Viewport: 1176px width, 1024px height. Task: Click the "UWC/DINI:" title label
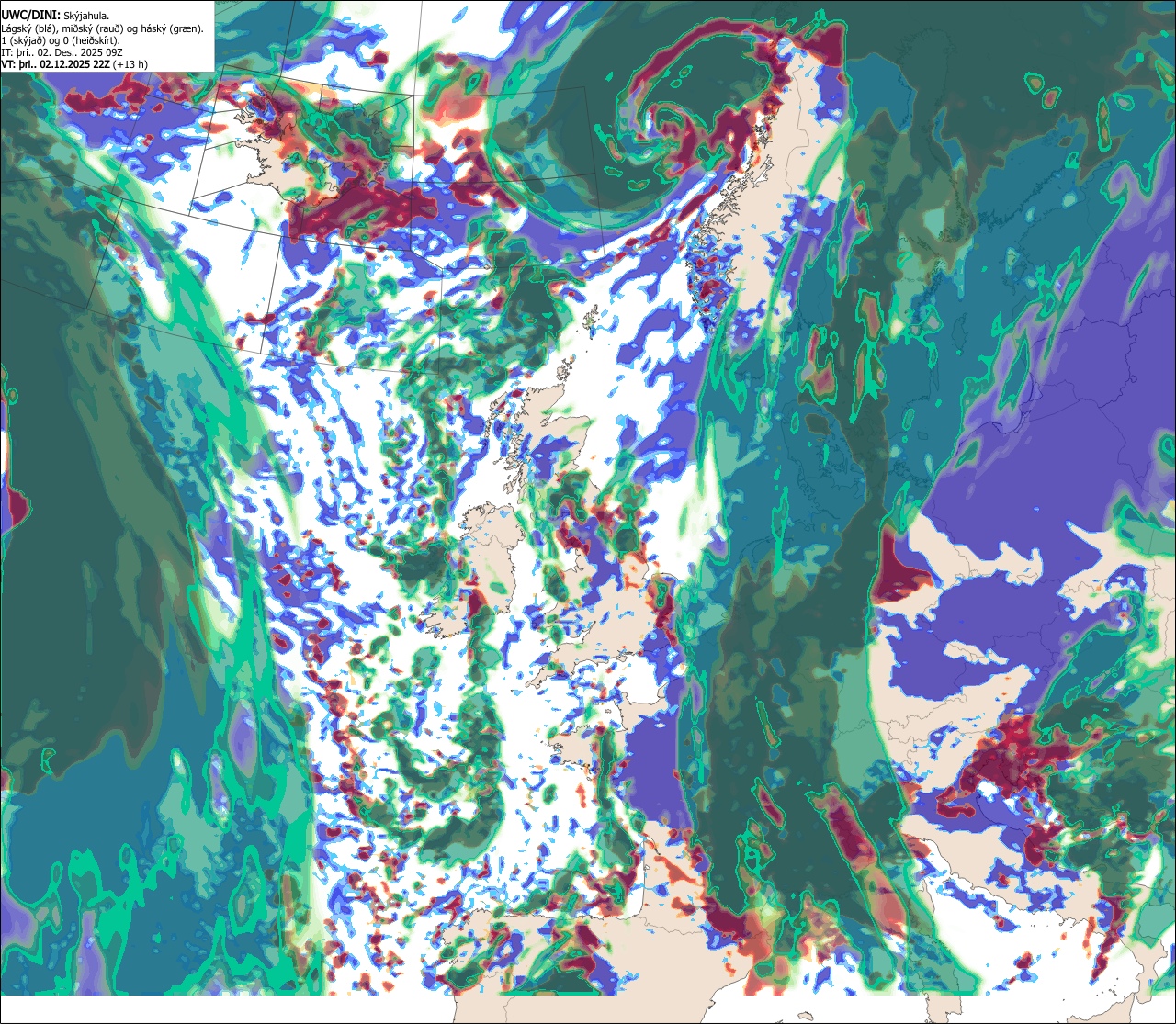(x=31, y=15)
